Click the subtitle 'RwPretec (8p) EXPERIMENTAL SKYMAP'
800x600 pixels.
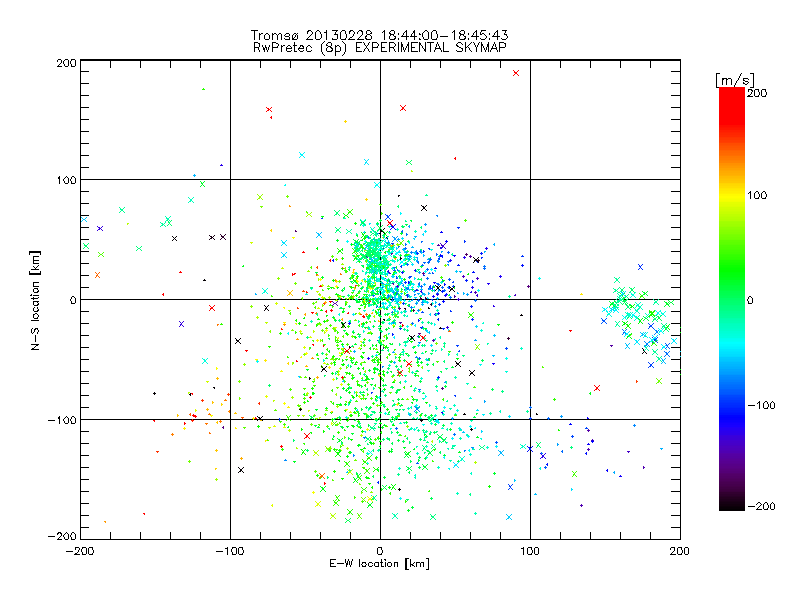380,48
